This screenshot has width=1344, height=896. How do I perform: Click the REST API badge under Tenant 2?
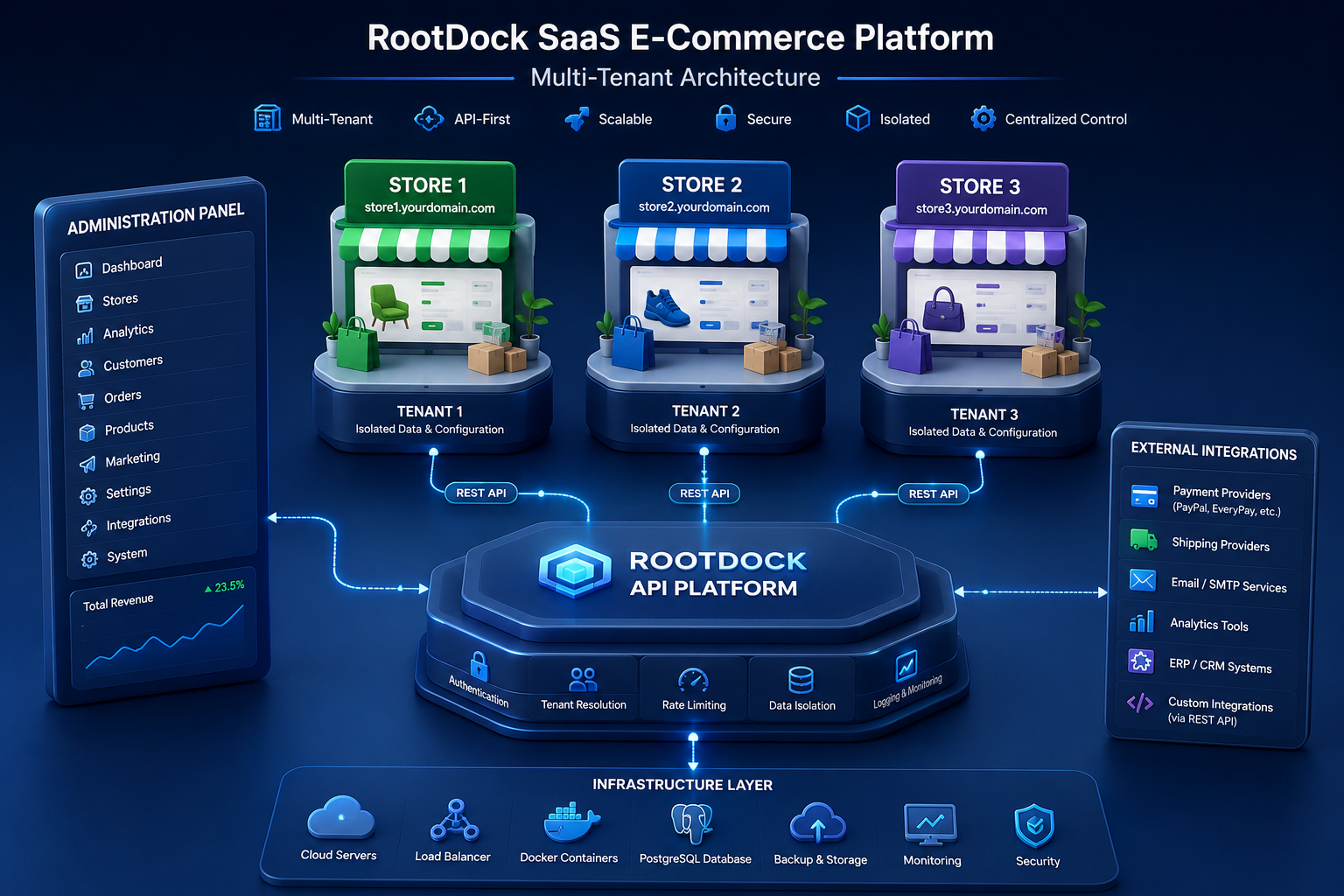point(704,493)
